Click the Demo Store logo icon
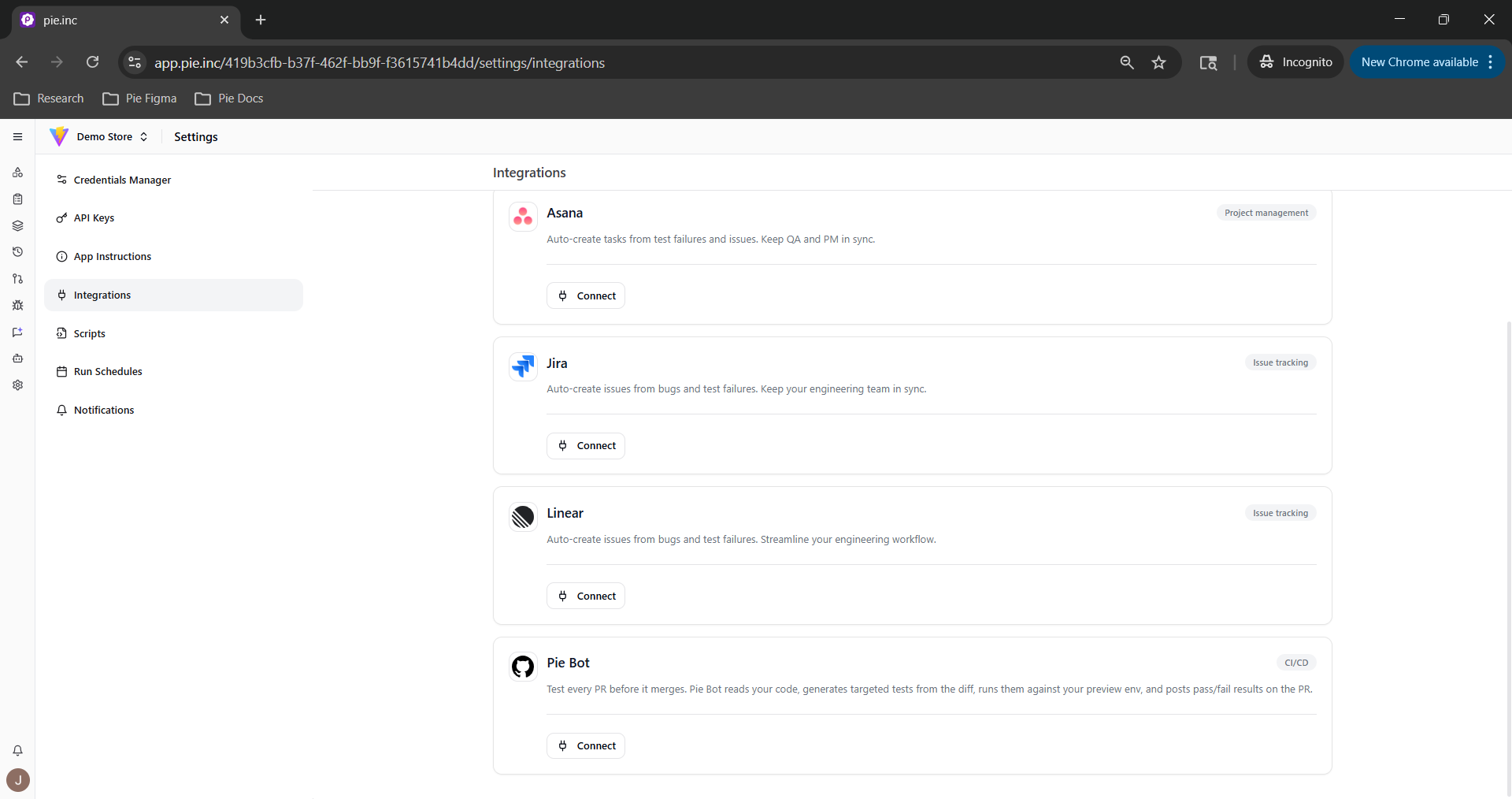This screenshot has width=1512, height=799. [x=59, y=136]
